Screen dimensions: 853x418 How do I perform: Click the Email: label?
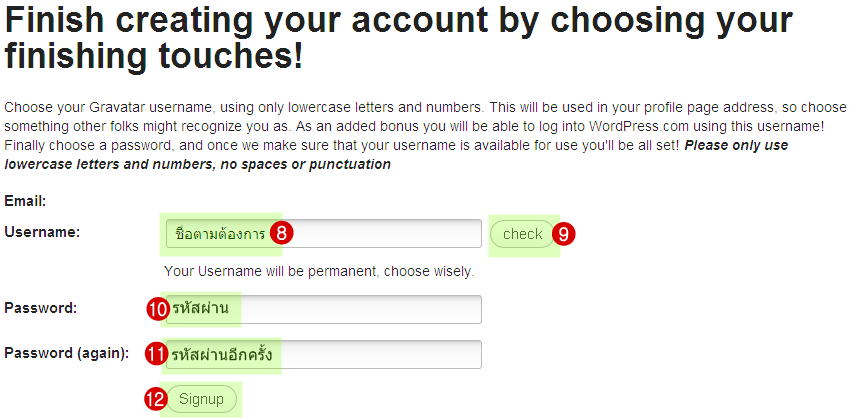[x=26, y=201]
